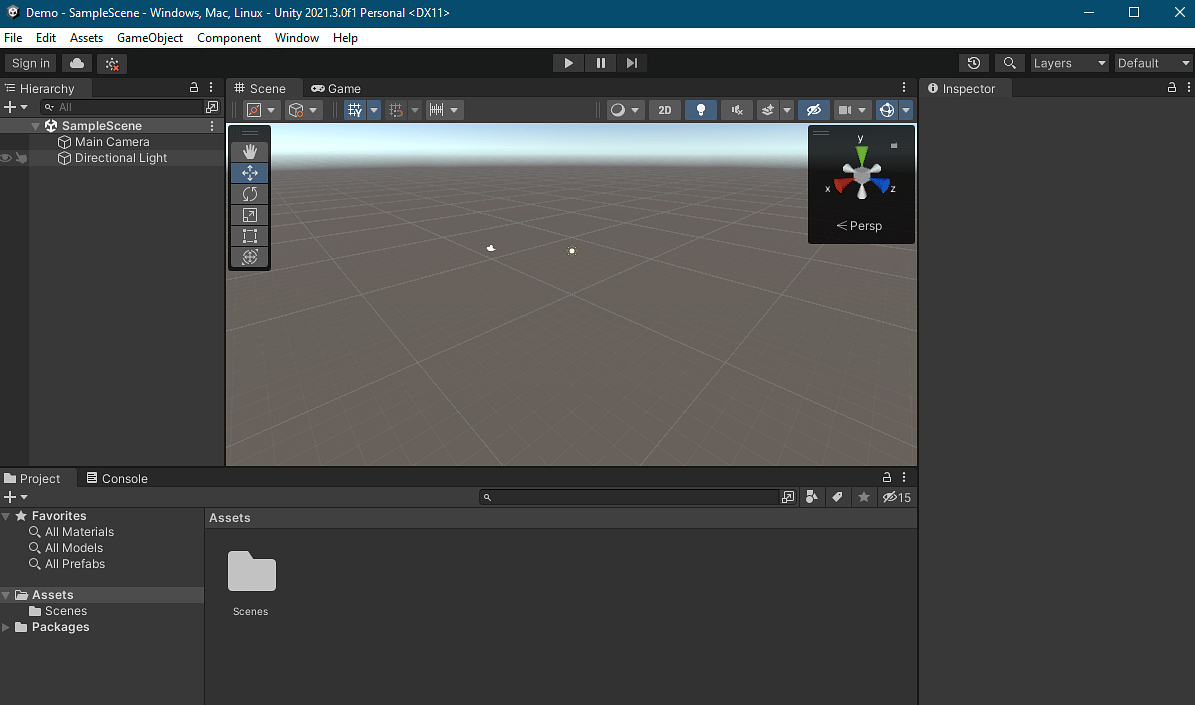Expand the Packages folder
The image size is (1195, 705).
pyautogui.click(x=6, y=627)
